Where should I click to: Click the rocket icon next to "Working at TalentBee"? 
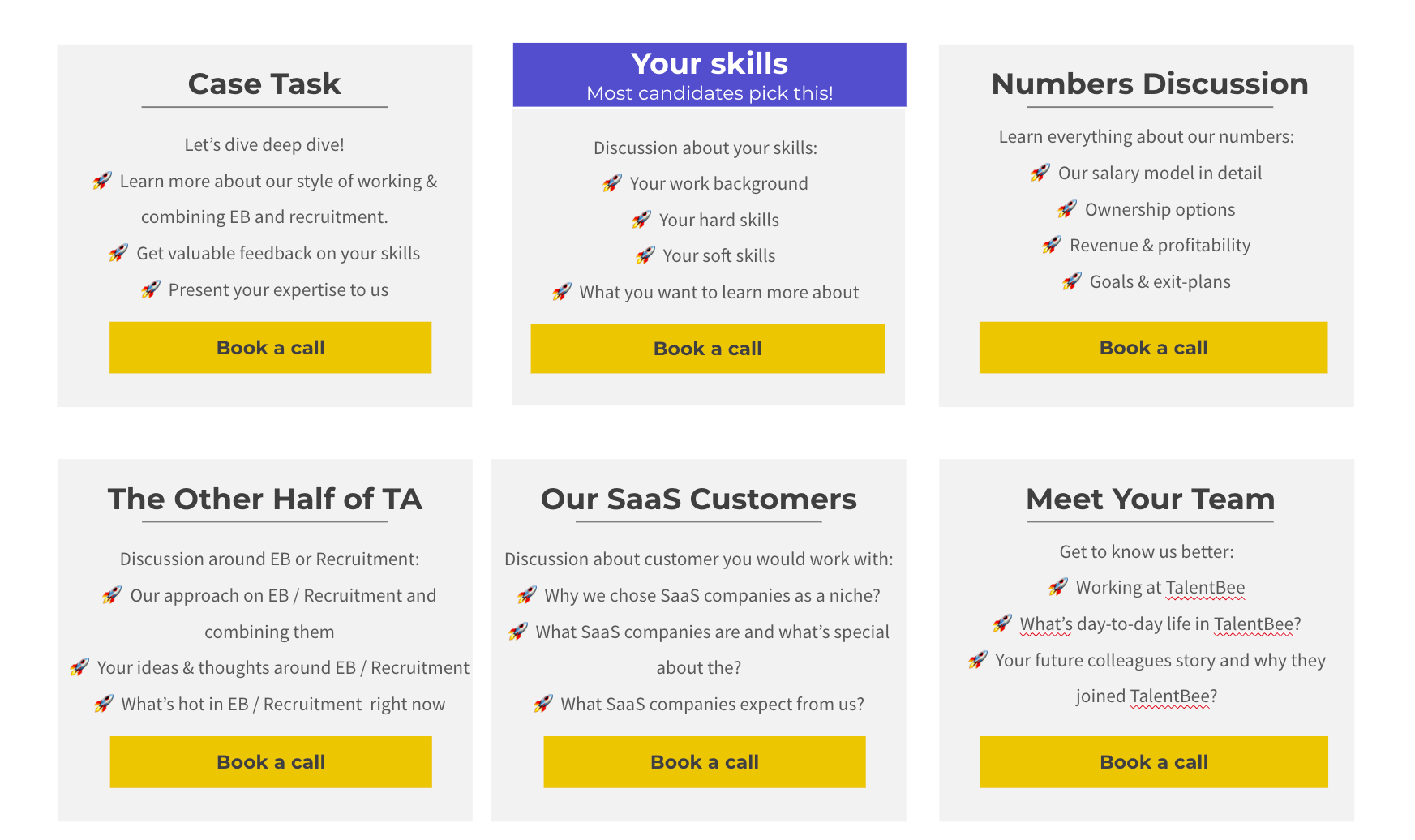click(x=1058, y=587)
